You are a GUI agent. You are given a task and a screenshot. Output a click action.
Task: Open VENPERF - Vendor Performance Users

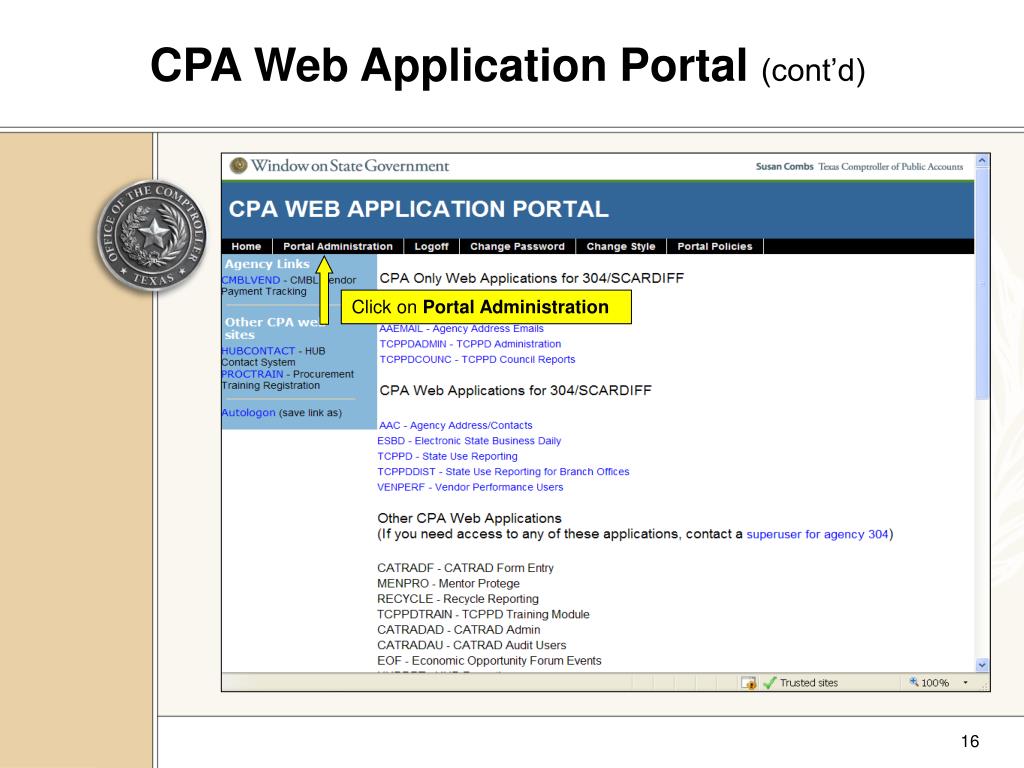470,487
